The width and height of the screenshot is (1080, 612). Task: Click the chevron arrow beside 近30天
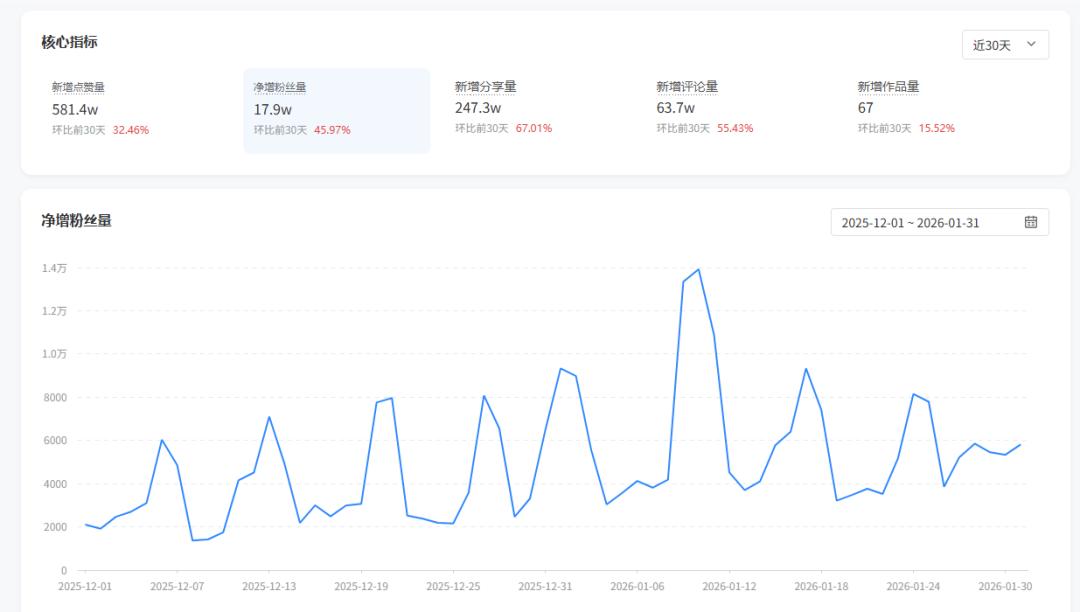coord(1031,44)
